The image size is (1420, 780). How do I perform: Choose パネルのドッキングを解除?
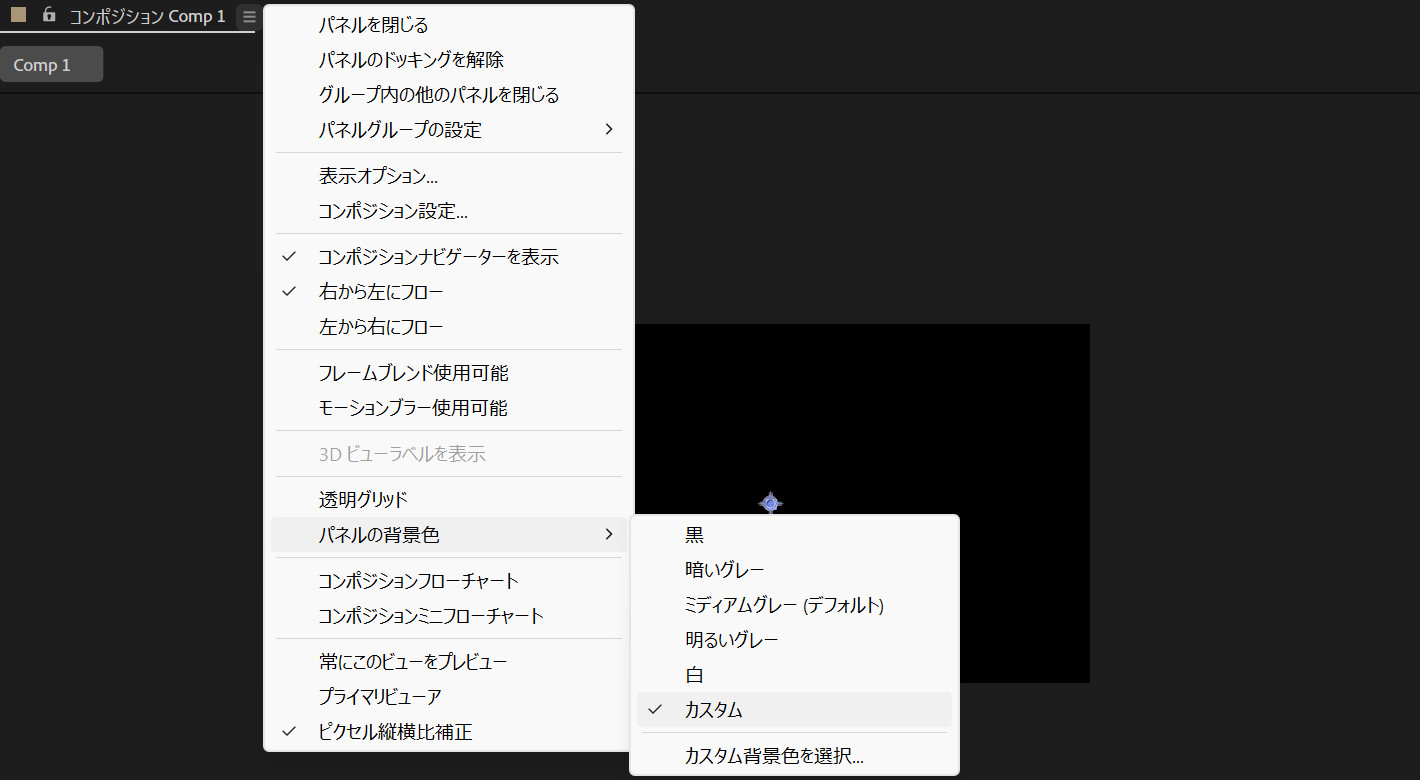click(x=448, y=60)
